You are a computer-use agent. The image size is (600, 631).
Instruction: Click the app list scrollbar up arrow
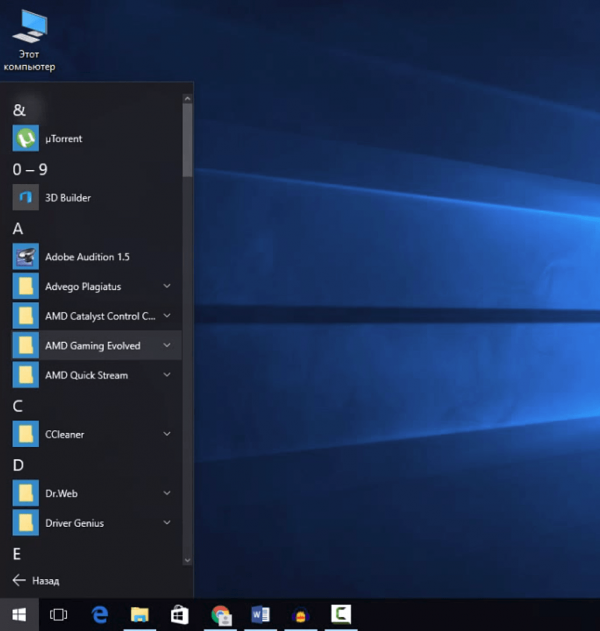click(x=187, y=99)
